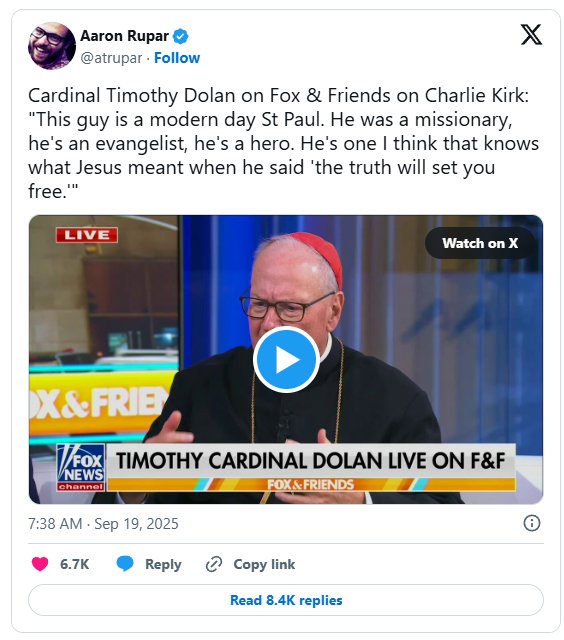Screen dimensions: 564x640
Task: Open the Aaron Rupar display name
Action: (x=124, y=36)
